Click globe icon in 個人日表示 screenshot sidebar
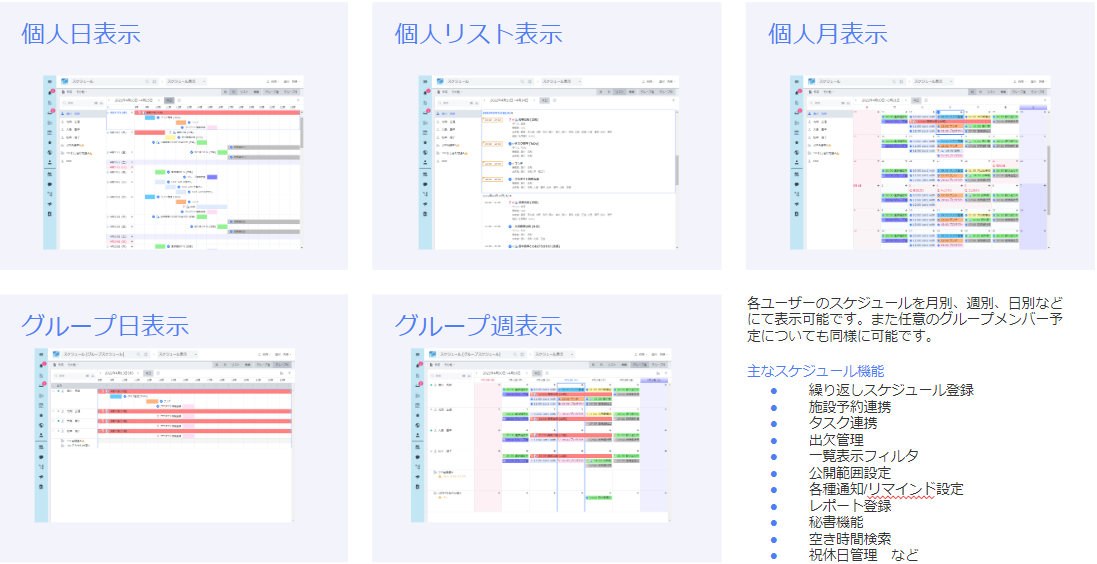Viewport: 1097px width, 564px height. 49,152
